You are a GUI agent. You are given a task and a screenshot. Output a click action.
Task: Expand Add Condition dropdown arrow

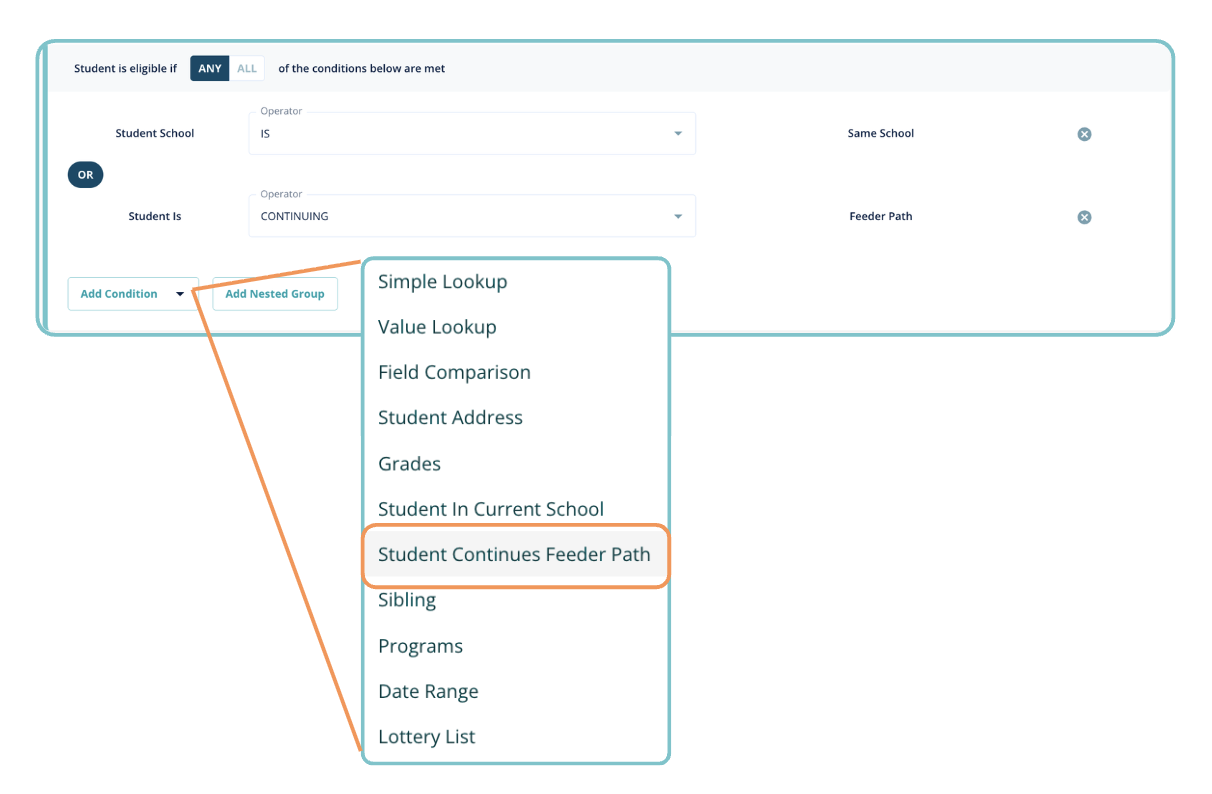point(180,294)
